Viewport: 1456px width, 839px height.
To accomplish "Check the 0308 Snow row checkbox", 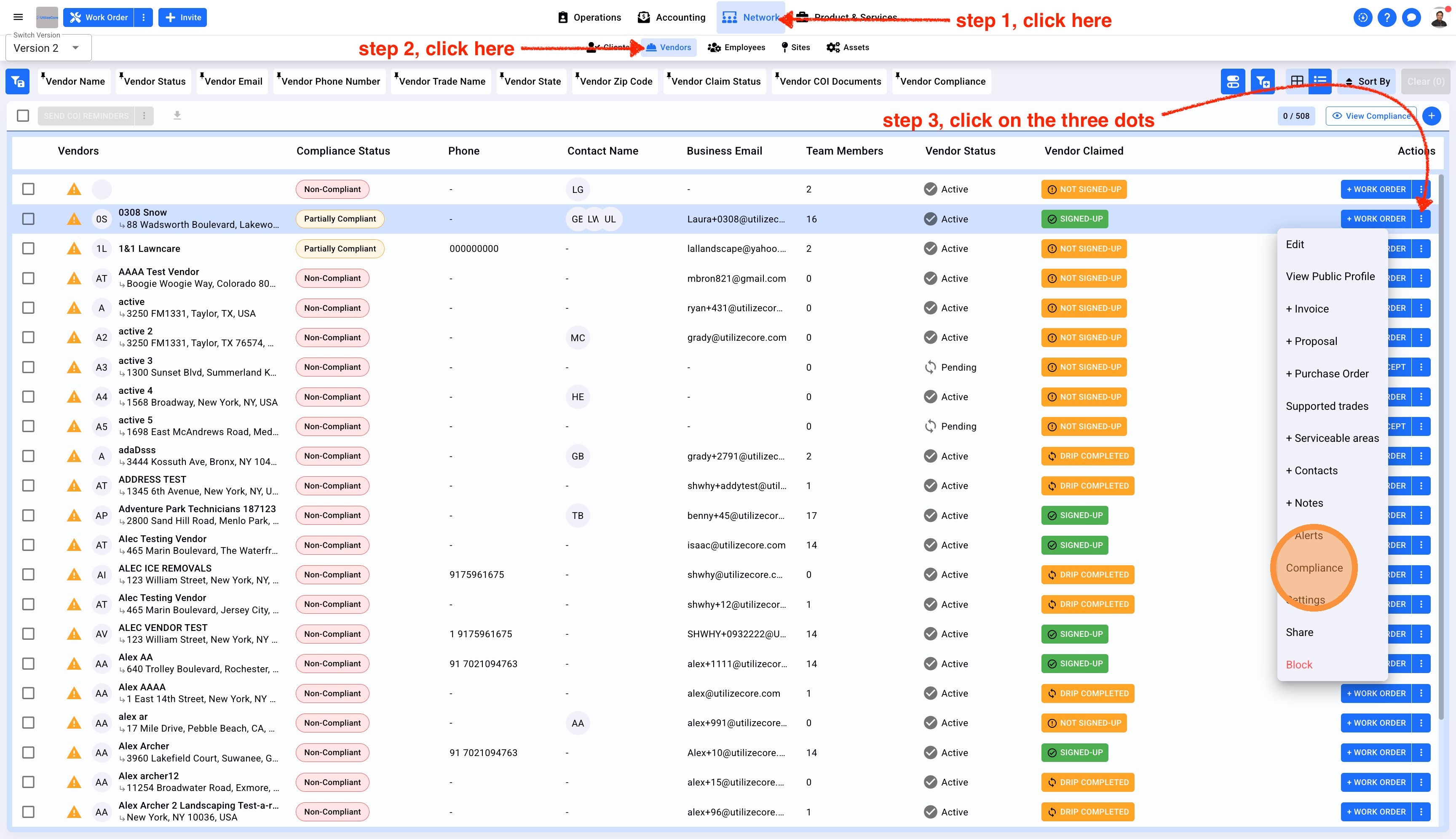I will (x=28, y=219).
